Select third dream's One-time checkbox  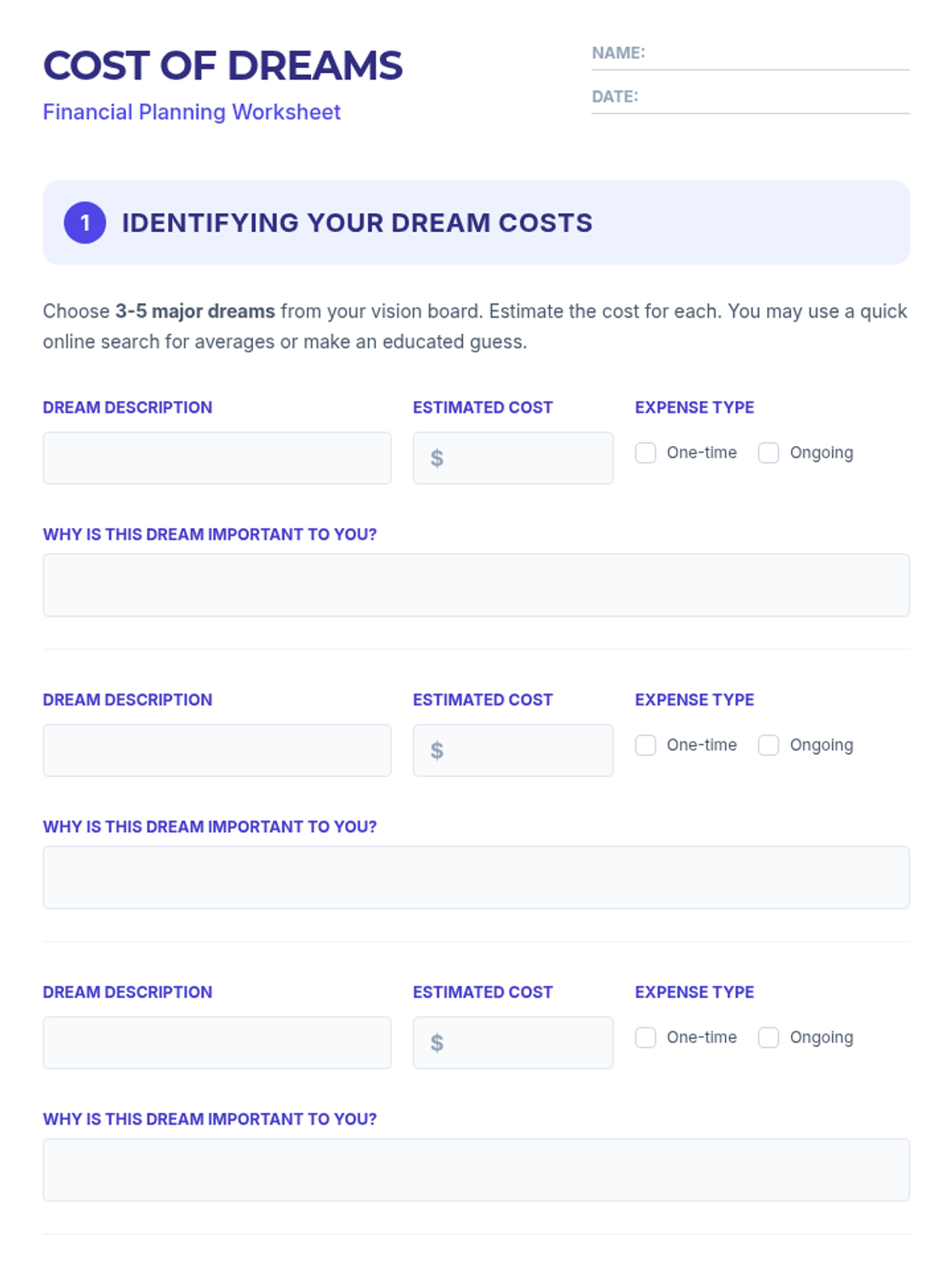[x=646, y=1037]
